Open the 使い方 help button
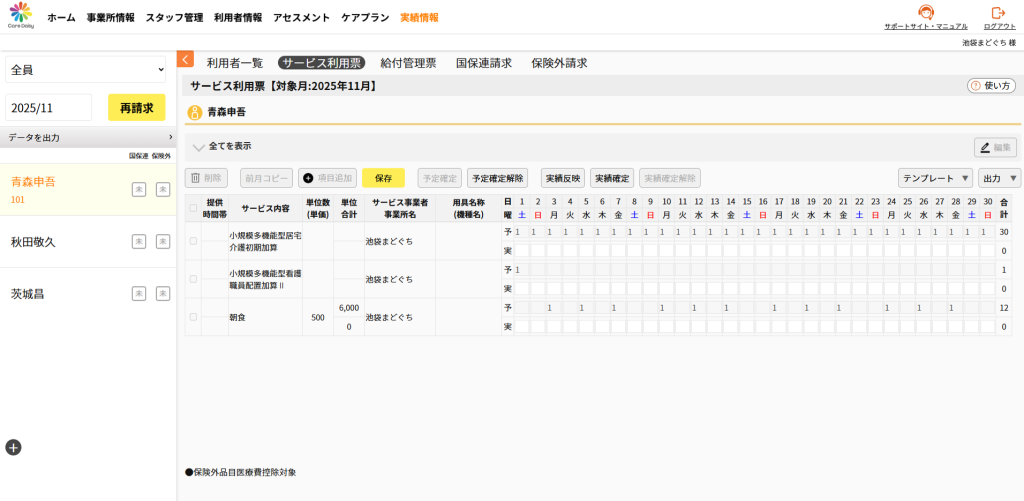The image size is (1024, 501). [991, 86]
